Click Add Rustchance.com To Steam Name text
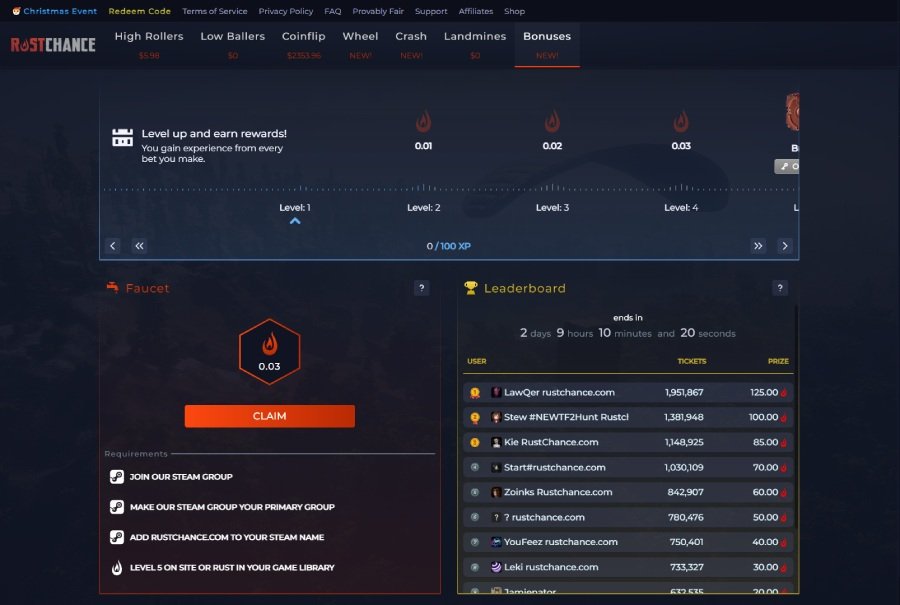 click(x=227, y=537)
